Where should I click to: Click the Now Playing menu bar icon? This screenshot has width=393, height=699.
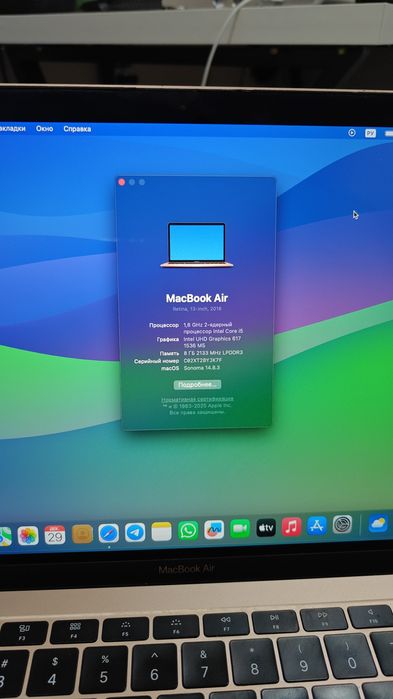pyautogui.click(x=352, y=132)
